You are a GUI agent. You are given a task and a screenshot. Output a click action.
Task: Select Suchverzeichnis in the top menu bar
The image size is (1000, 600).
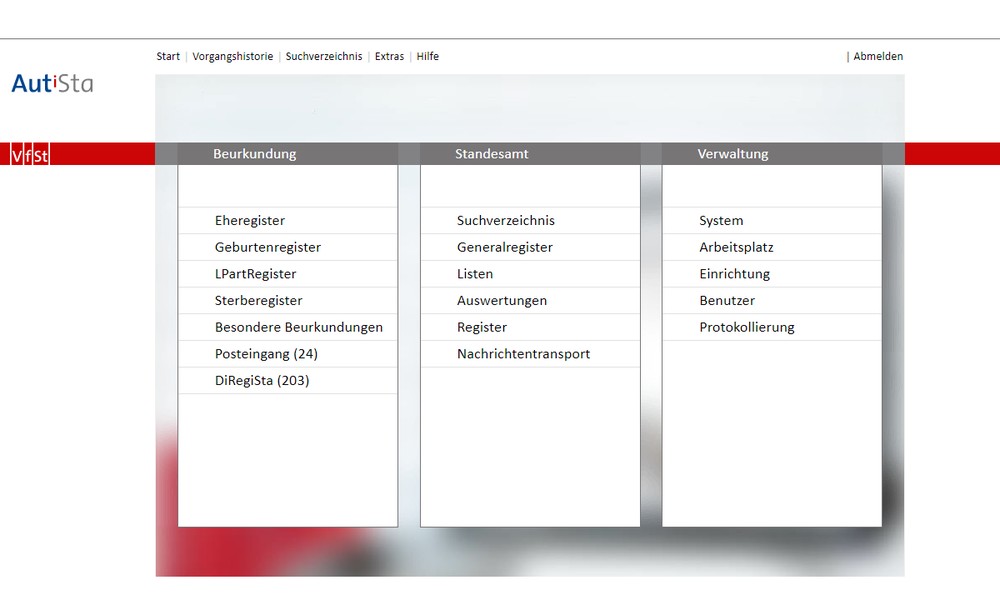(x=324, y=57)
